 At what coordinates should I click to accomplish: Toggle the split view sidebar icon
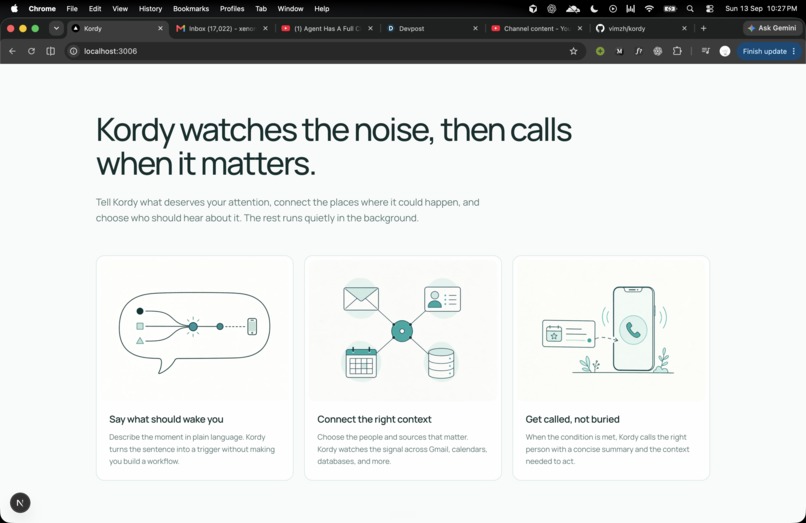click(50, 51)
